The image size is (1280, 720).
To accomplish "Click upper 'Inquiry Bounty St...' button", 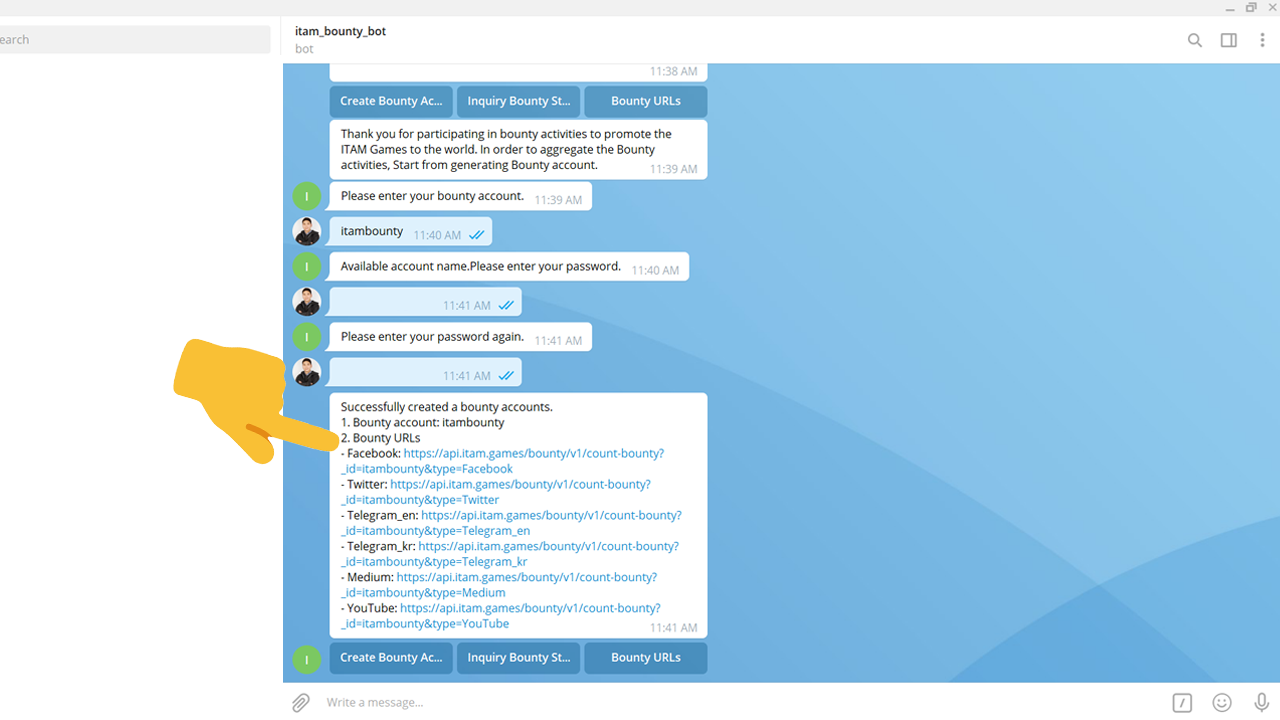I will pos(518,101).
